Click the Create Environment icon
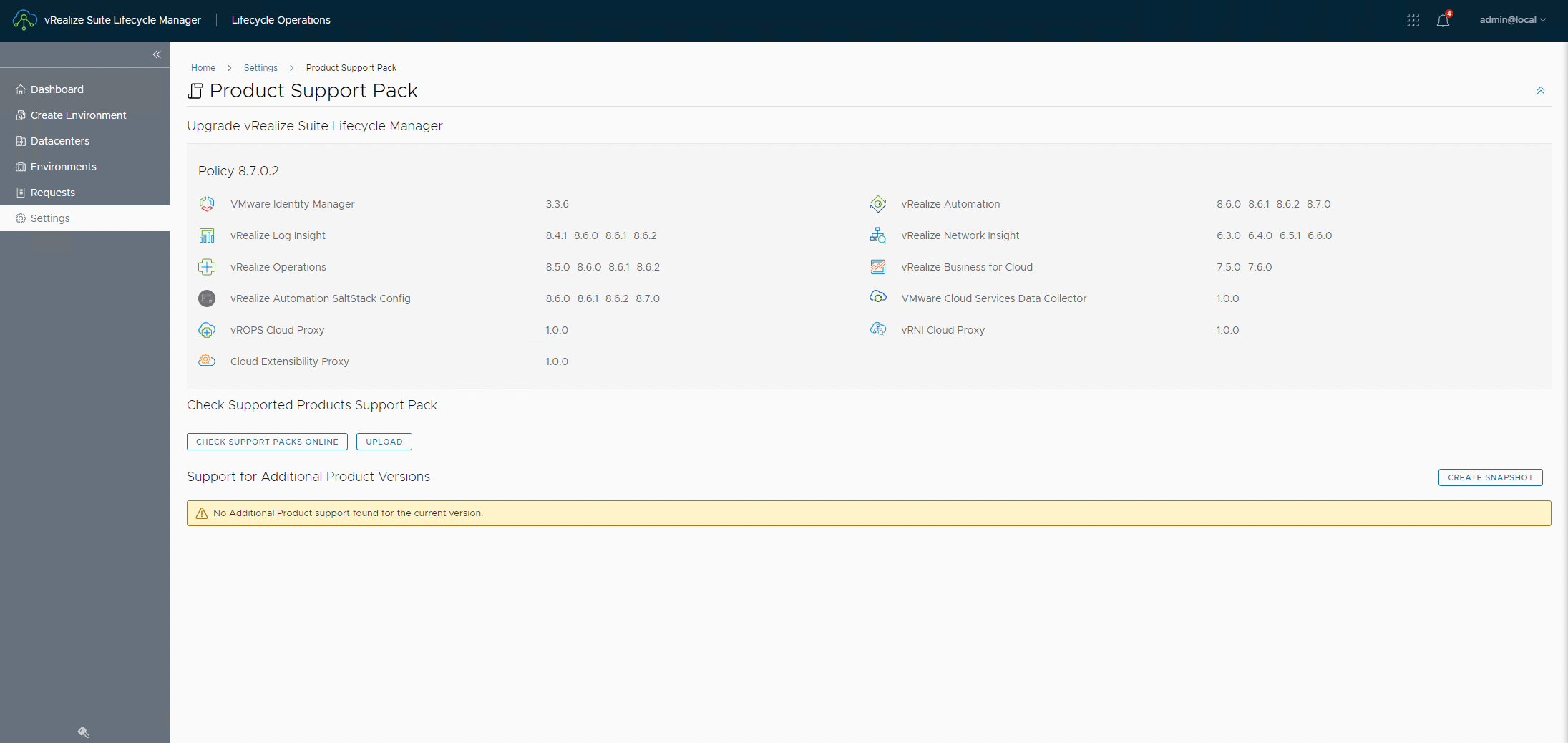The height and width of the screenshot is (743, 1568). point(21,115)
